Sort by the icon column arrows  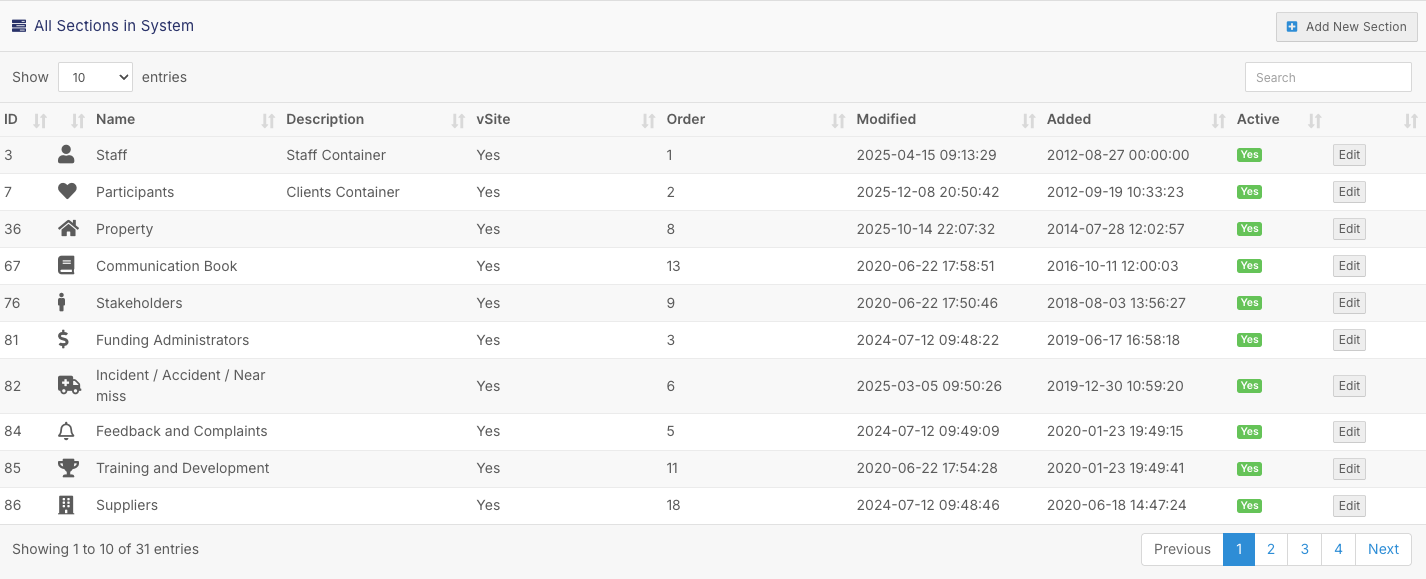pyautogui.click(x=78, y=120)
